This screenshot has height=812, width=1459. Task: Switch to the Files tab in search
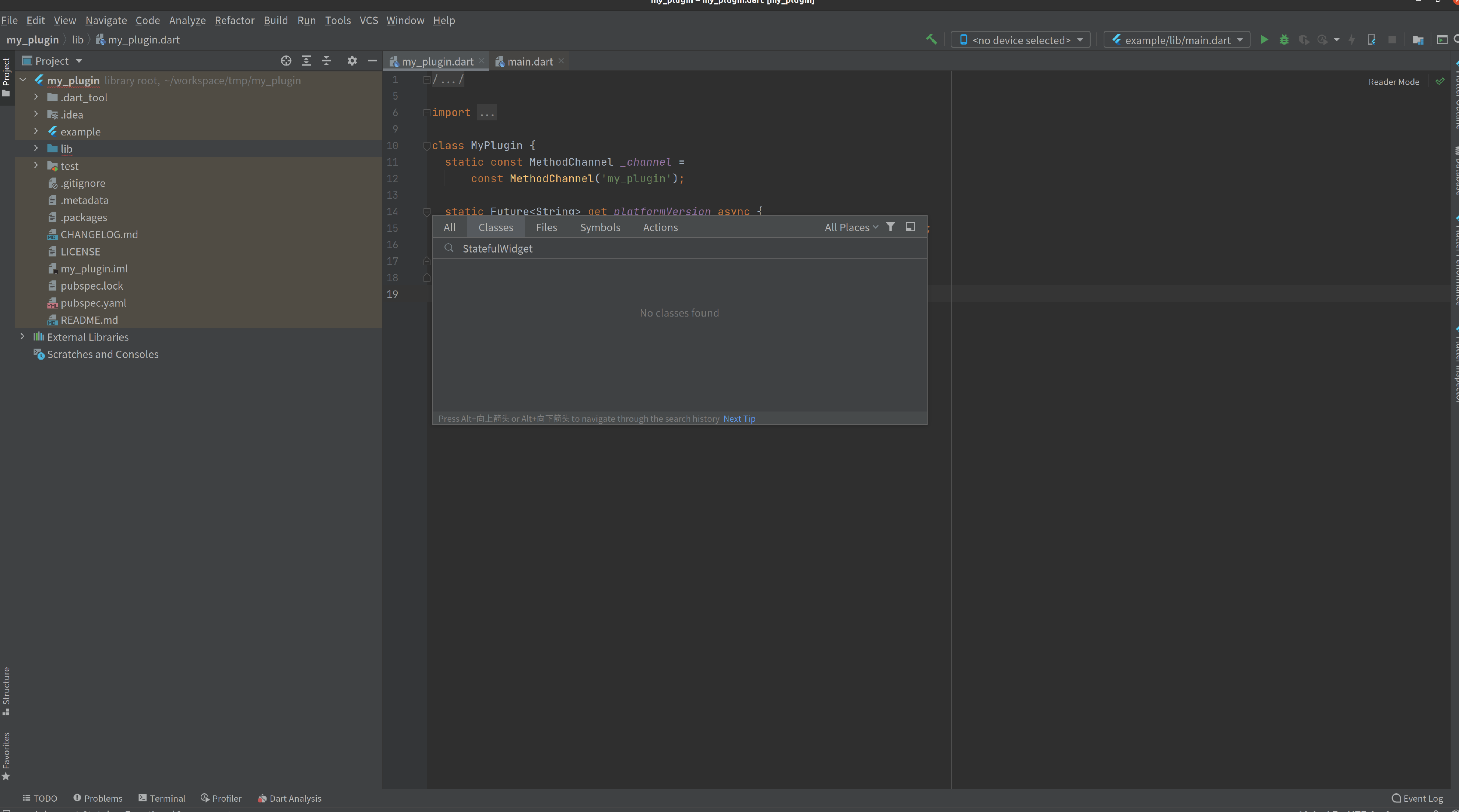[546, 227]
